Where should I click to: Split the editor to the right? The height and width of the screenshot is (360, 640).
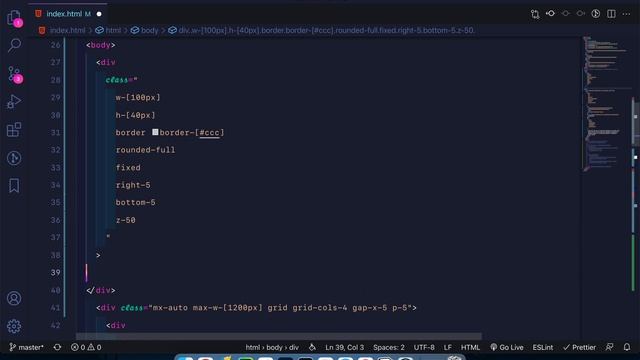pos(611,13)
